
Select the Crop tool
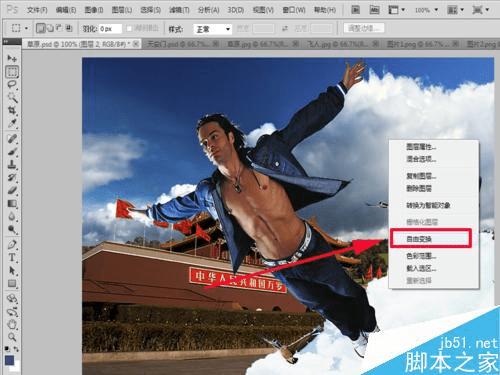coord(12,110)
